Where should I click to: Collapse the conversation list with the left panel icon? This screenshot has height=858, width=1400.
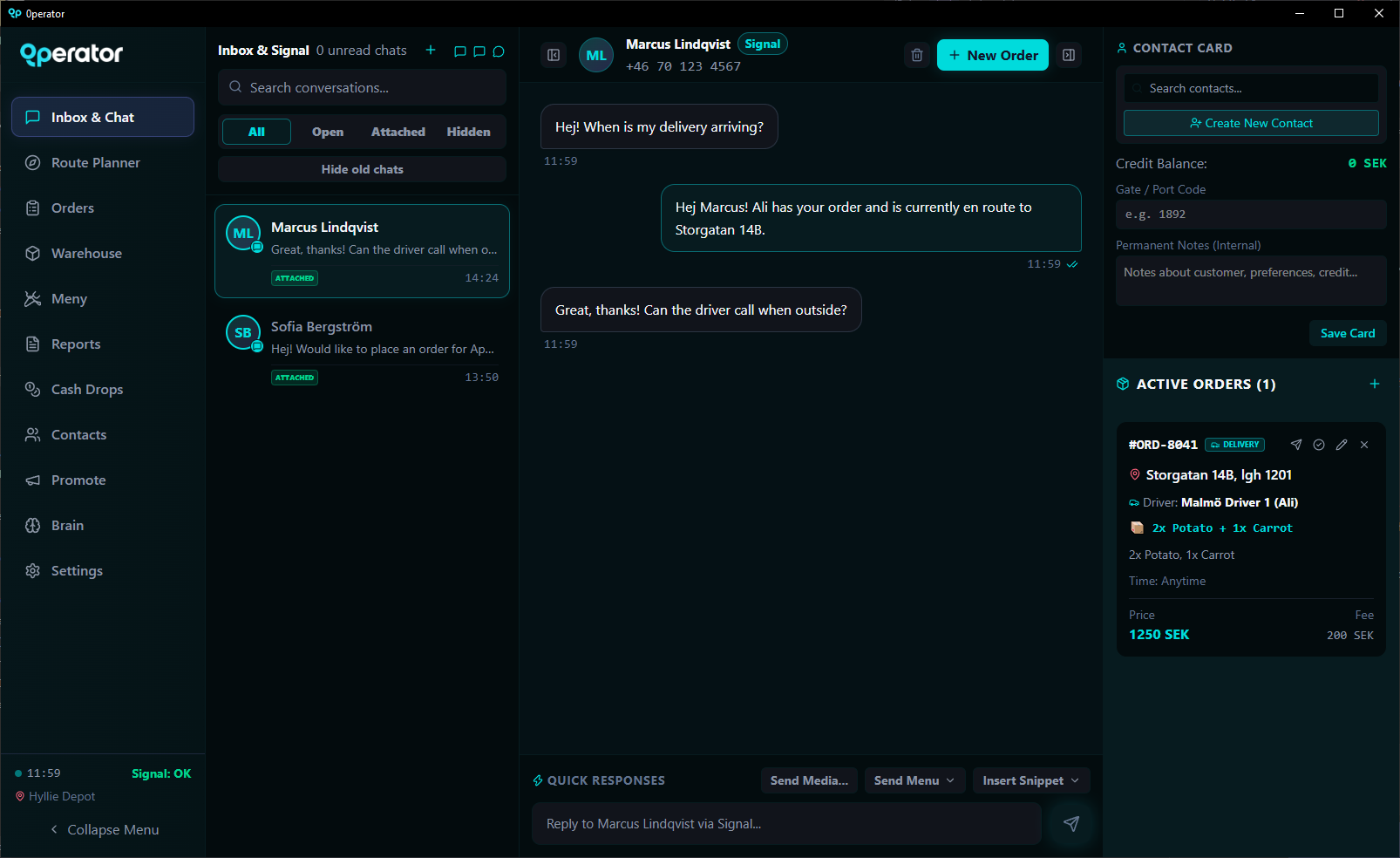pyautogui.click(x=554, y=55)
